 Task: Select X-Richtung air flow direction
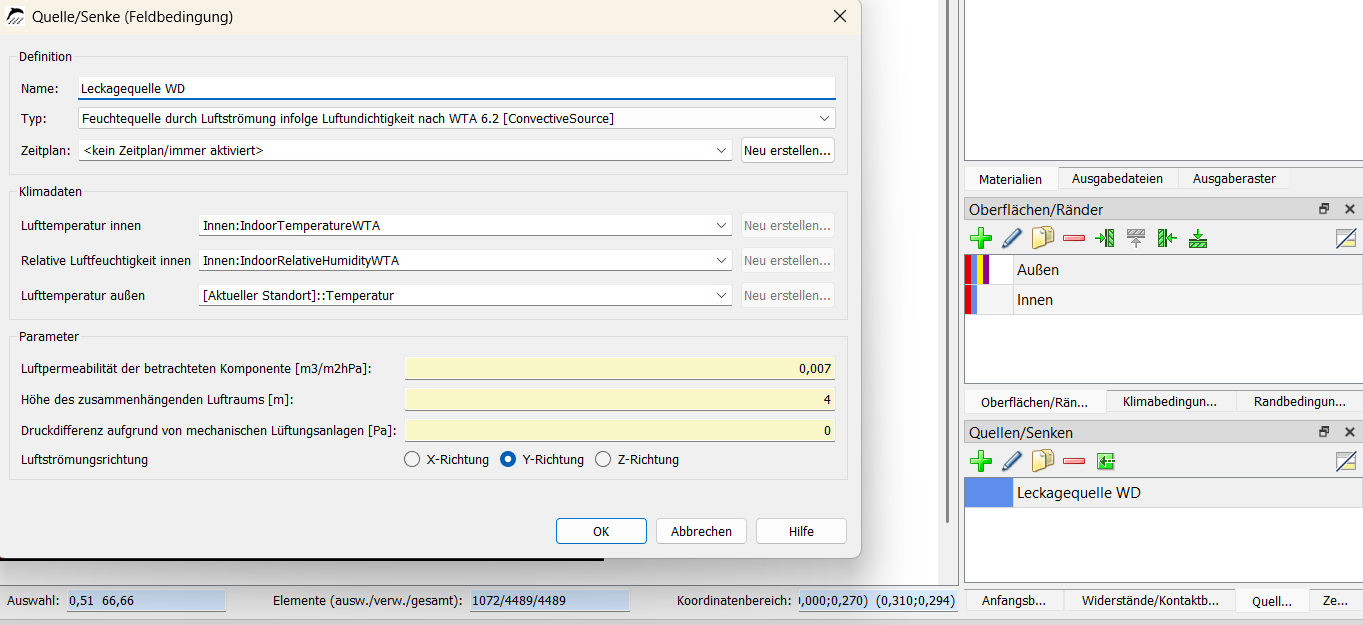pyautogui.click(x=412, y=460)
